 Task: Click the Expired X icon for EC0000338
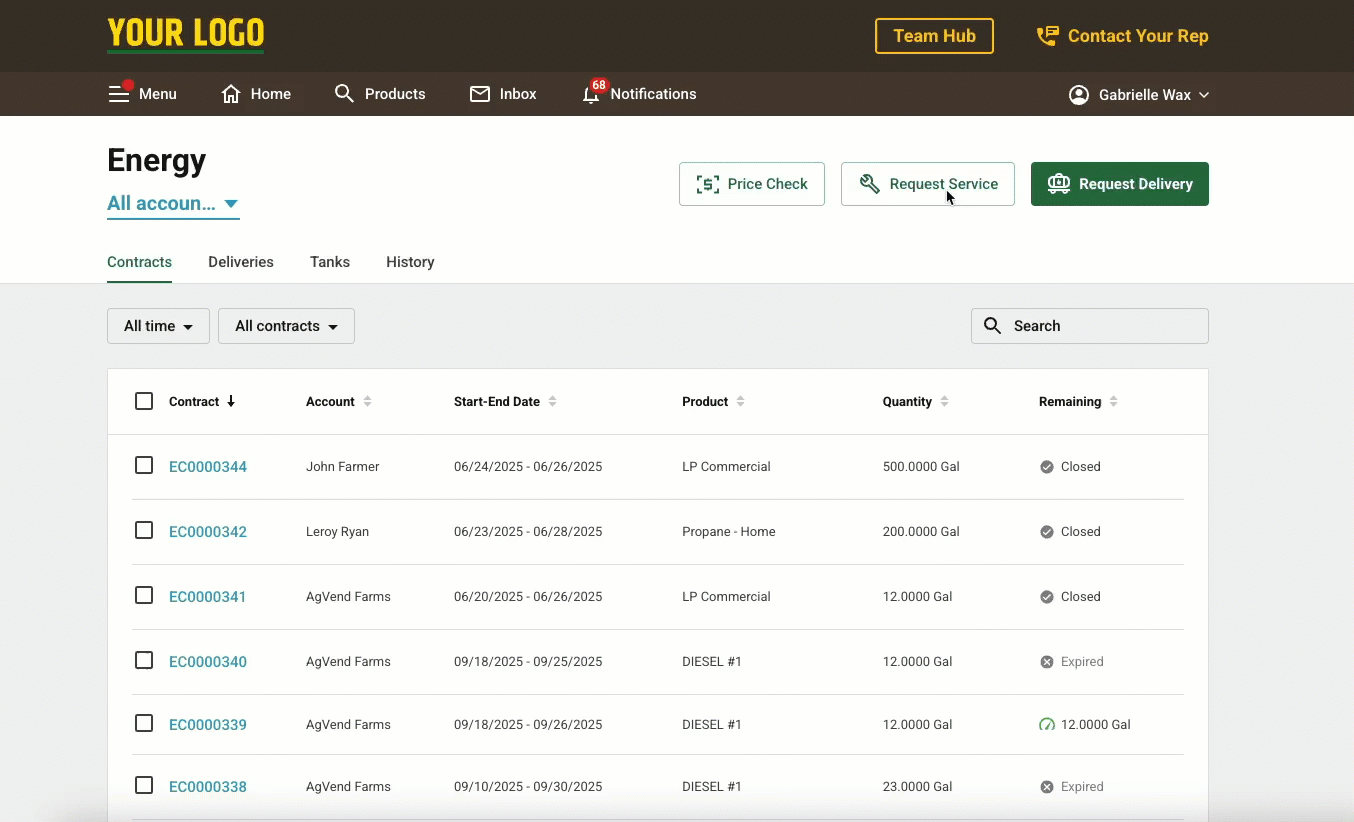tap(1047, 787)
